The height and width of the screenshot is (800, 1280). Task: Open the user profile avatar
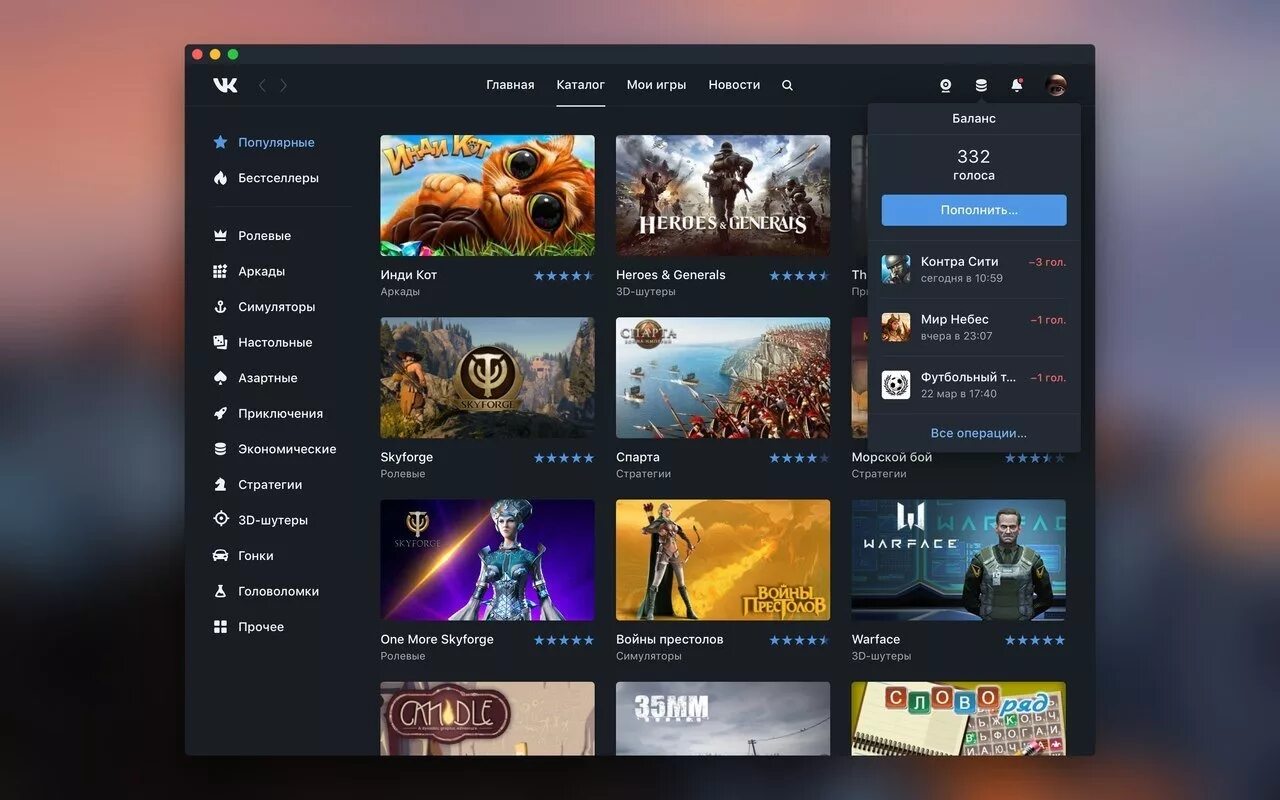coord(1056,85)
